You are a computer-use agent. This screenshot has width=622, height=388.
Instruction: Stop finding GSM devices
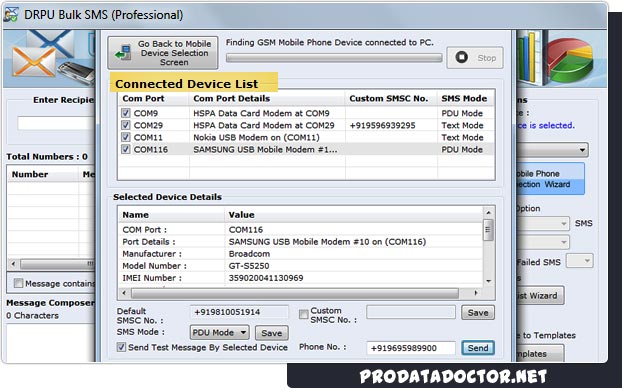tap(475, 58)
